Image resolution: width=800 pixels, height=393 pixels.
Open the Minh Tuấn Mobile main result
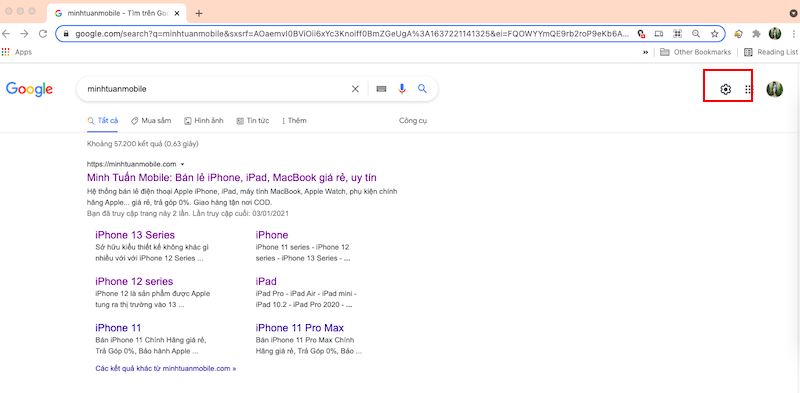(232, 178)
